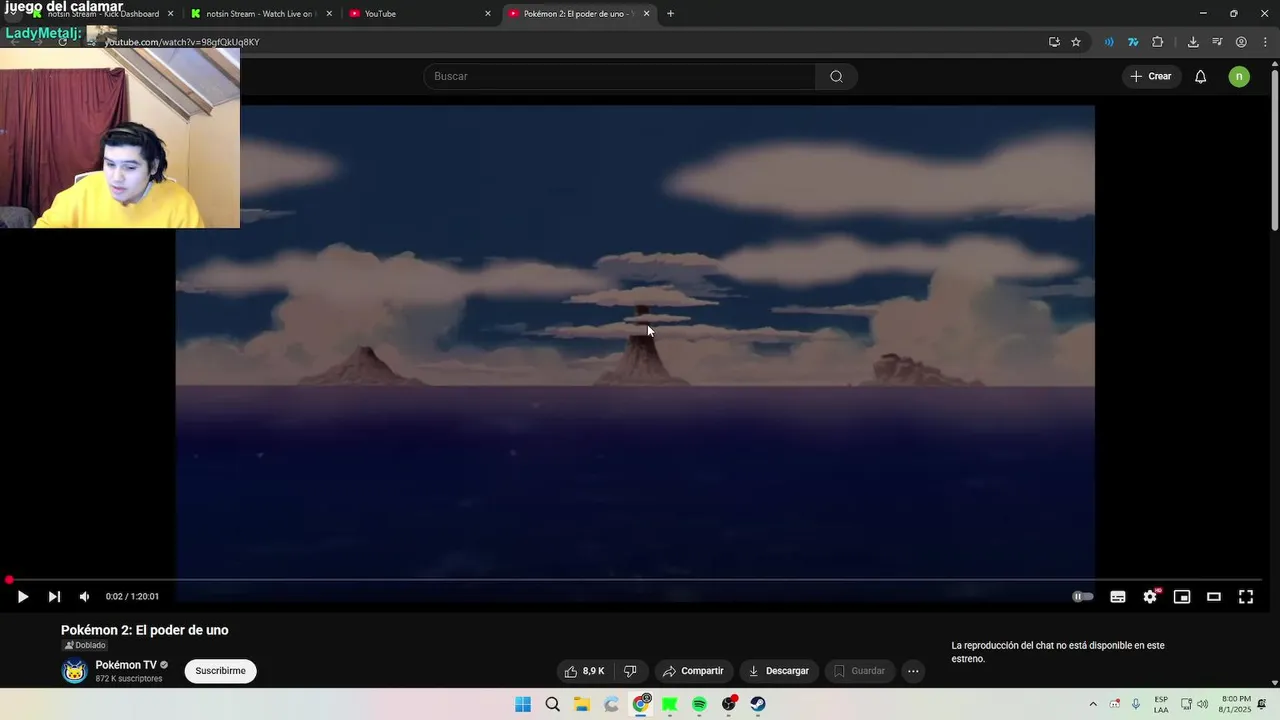Open the Kick app on the taskbar
The width and height of the screenshot is (1280, 720).
670,704
